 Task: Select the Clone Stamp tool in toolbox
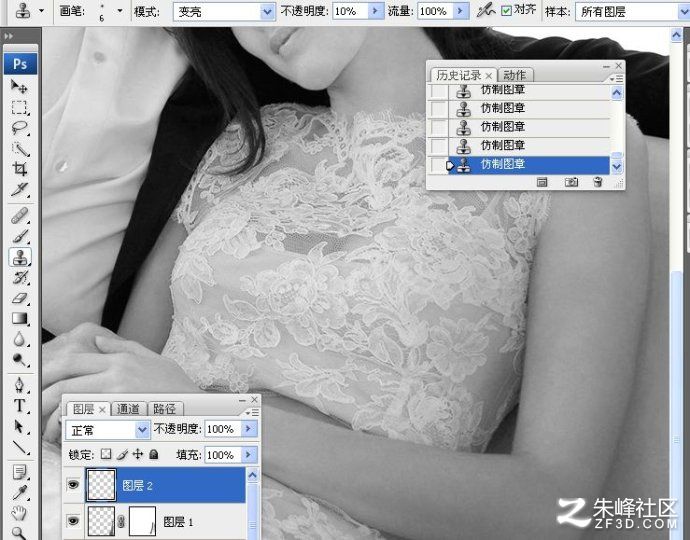click(20, 257)
